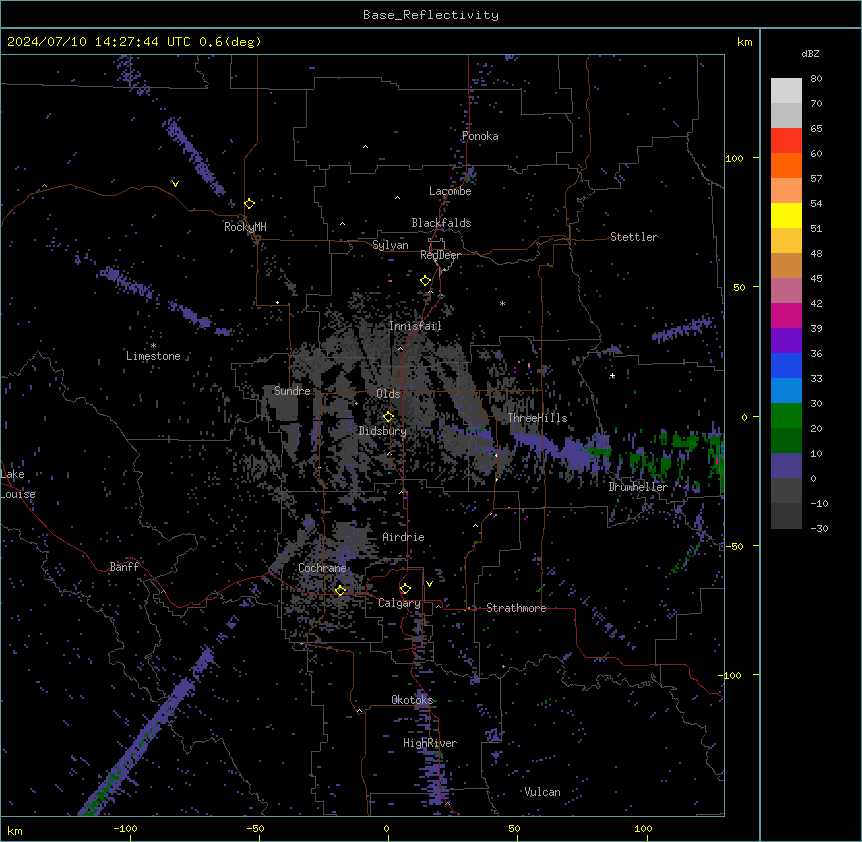Click the Limestone label
This screenshot has height=842, width=862.
point(153,356)
